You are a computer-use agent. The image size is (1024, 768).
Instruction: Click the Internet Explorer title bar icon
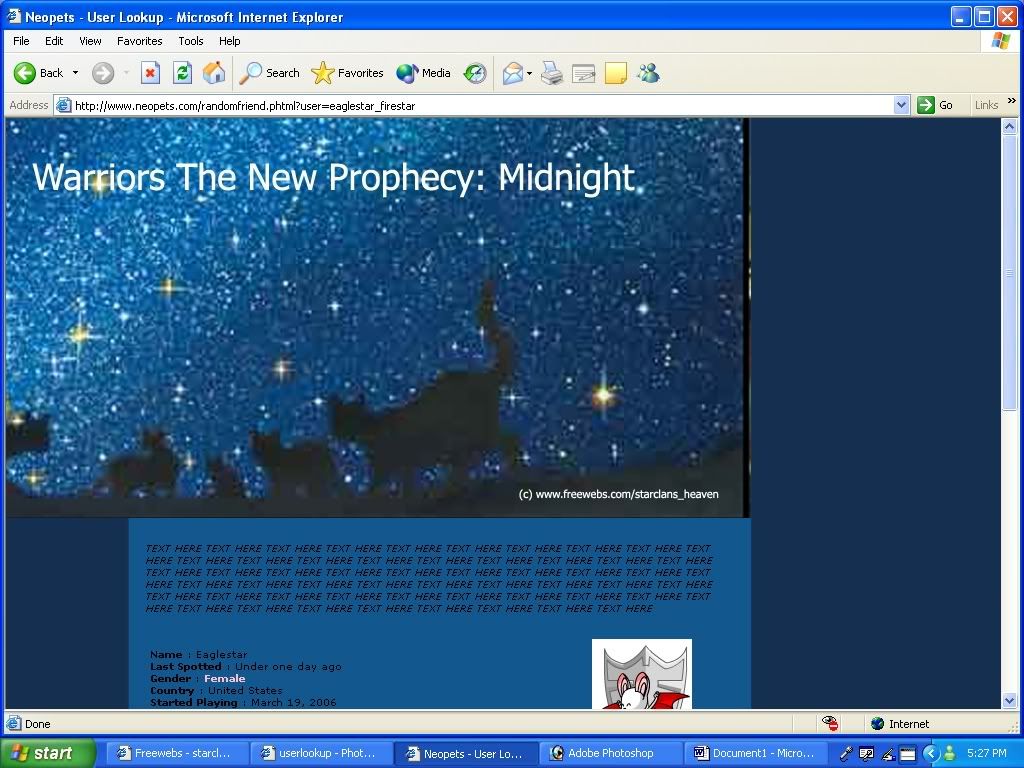coord(14,16)
